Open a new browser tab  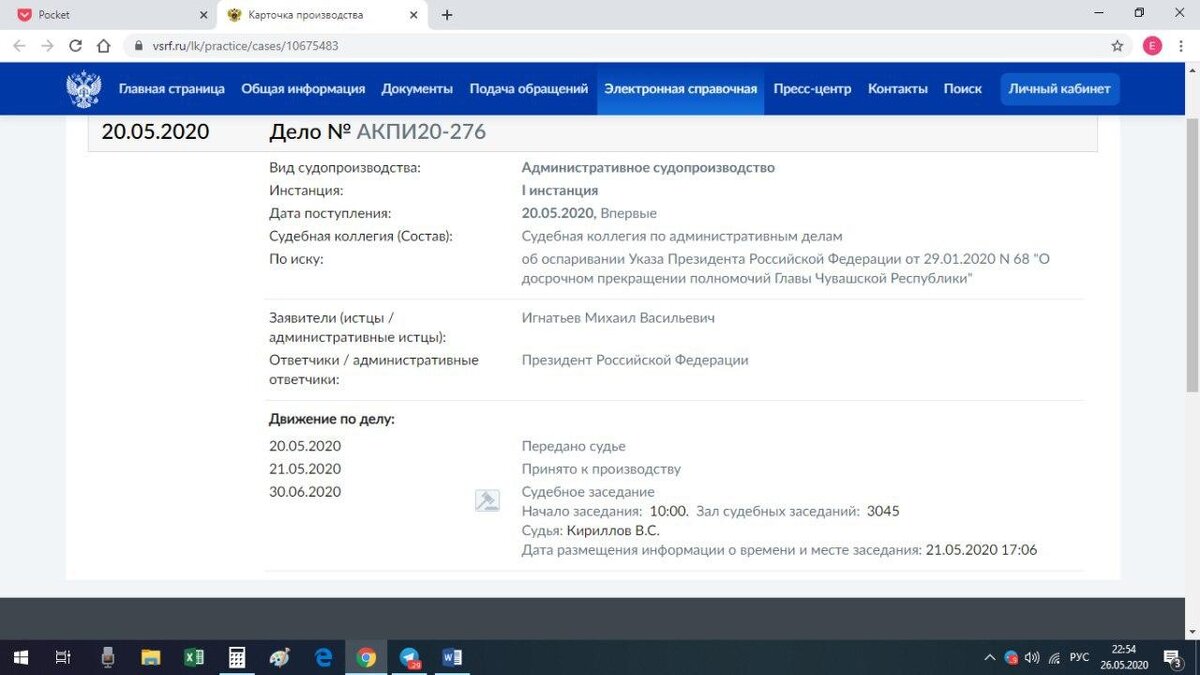(x=447, y=15)
